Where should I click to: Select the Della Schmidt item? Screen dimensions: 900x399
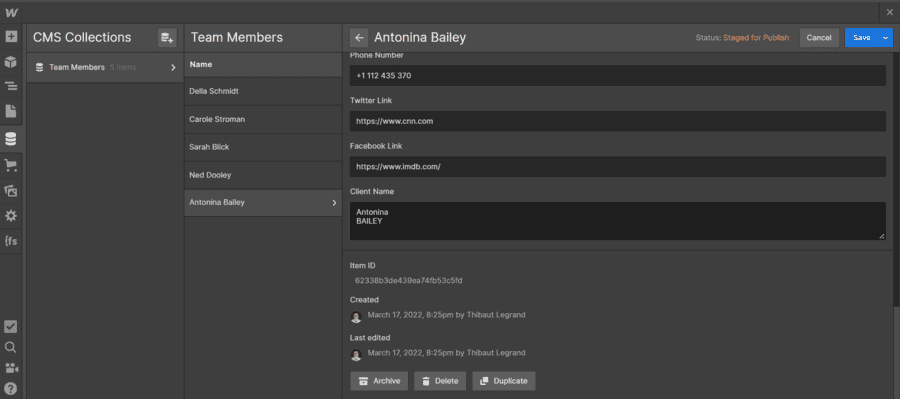coord(263,91)
